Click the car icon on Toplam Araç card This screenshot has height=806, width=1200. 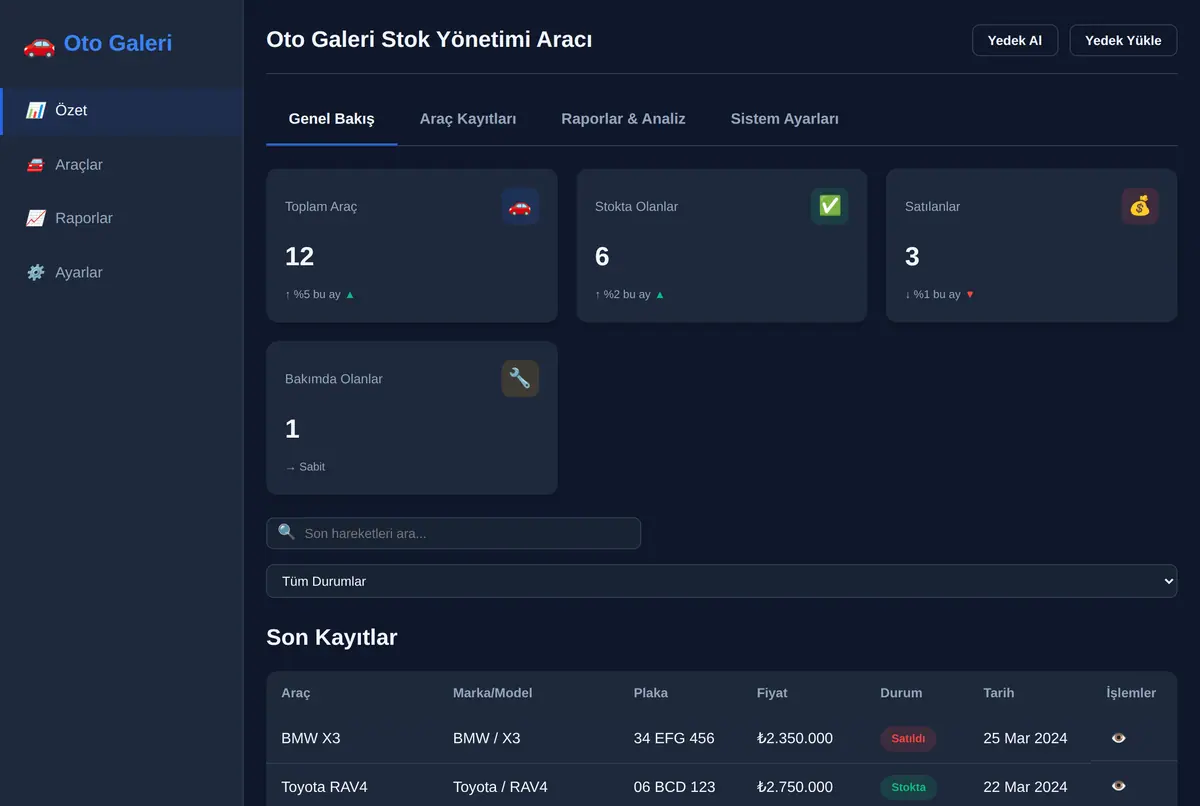(x=520, y=206)
